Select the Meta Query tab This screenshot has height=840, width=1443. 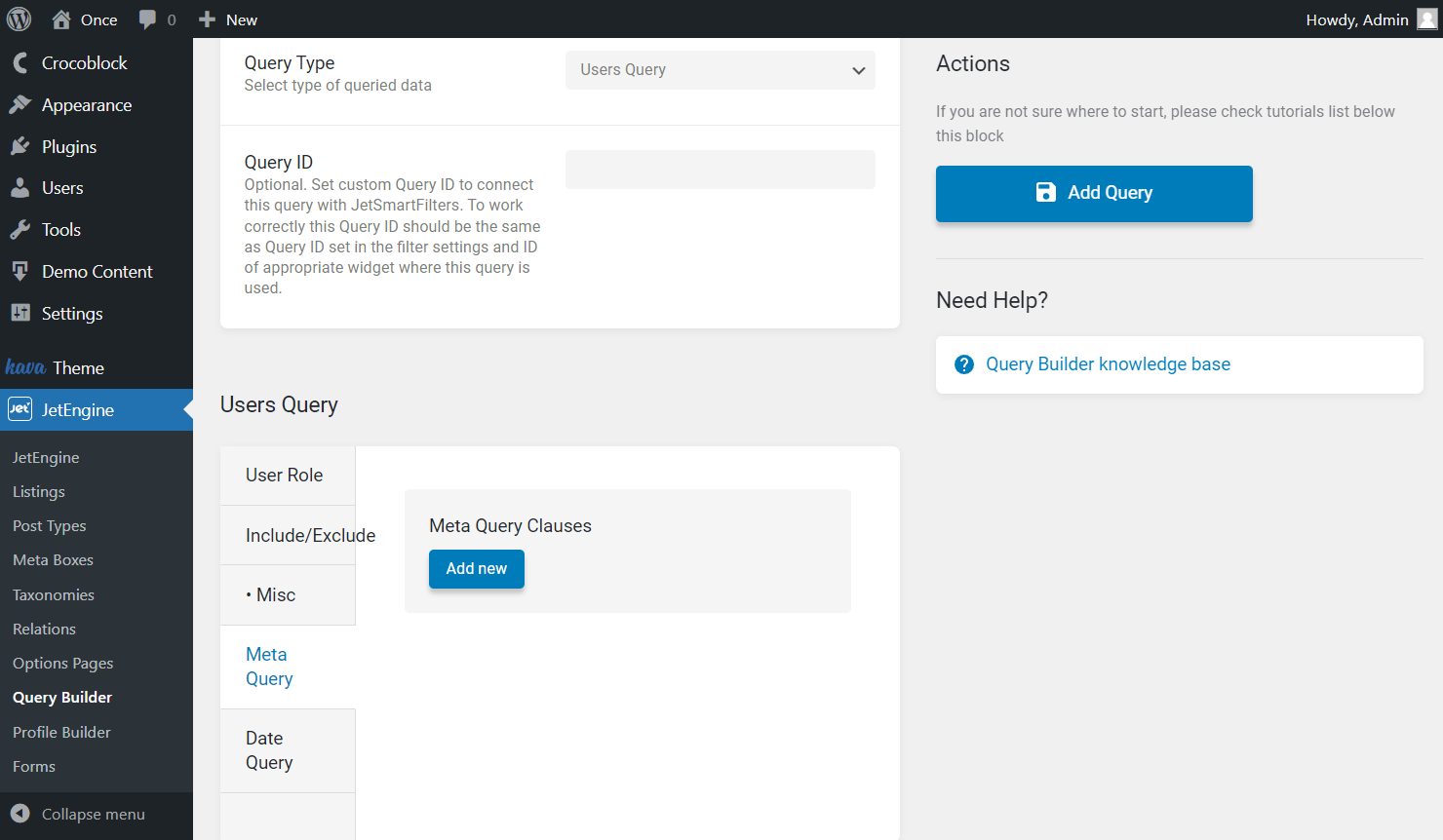[x=288, y=667]
